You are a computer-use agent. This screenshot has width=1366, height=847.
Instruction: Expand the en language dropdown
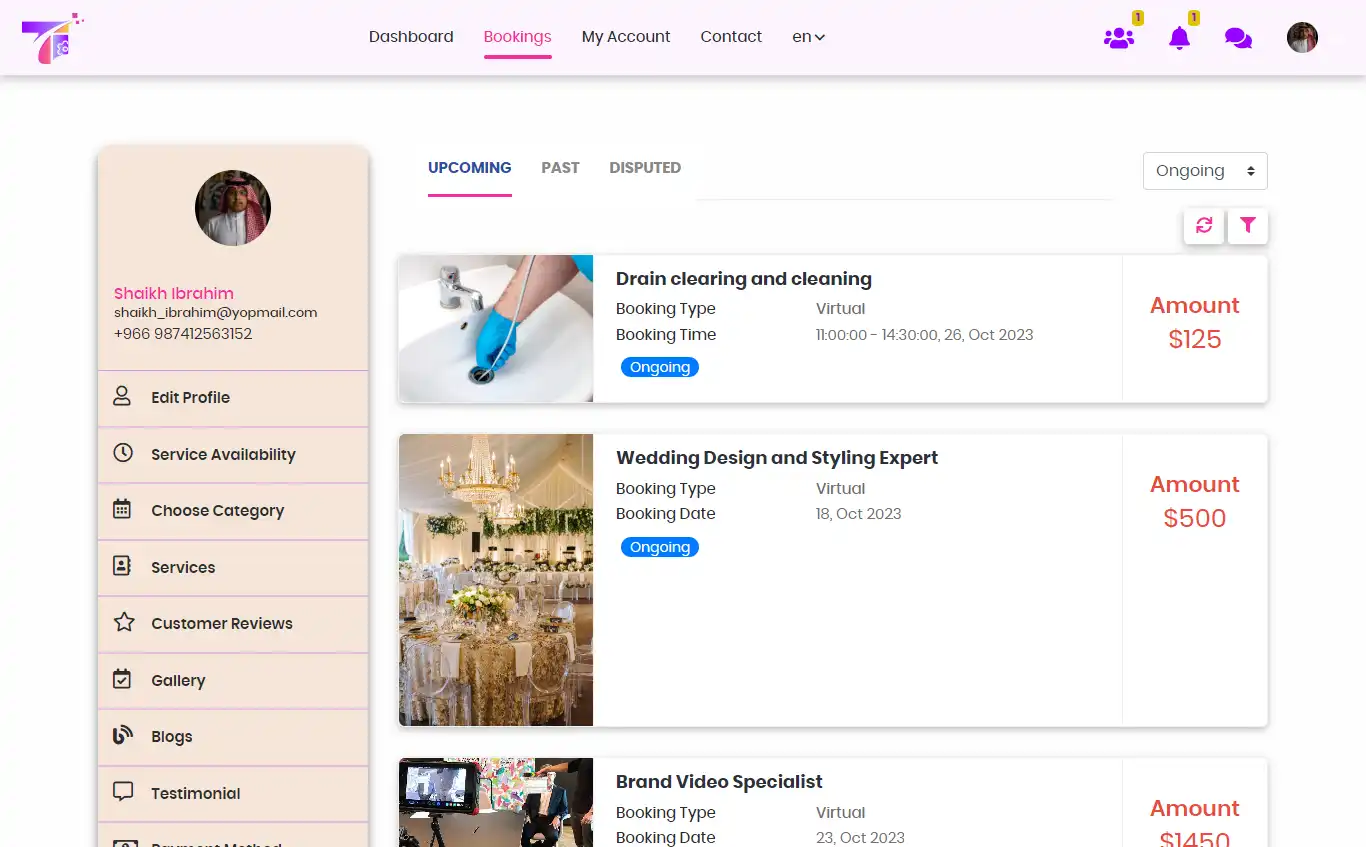808,36
